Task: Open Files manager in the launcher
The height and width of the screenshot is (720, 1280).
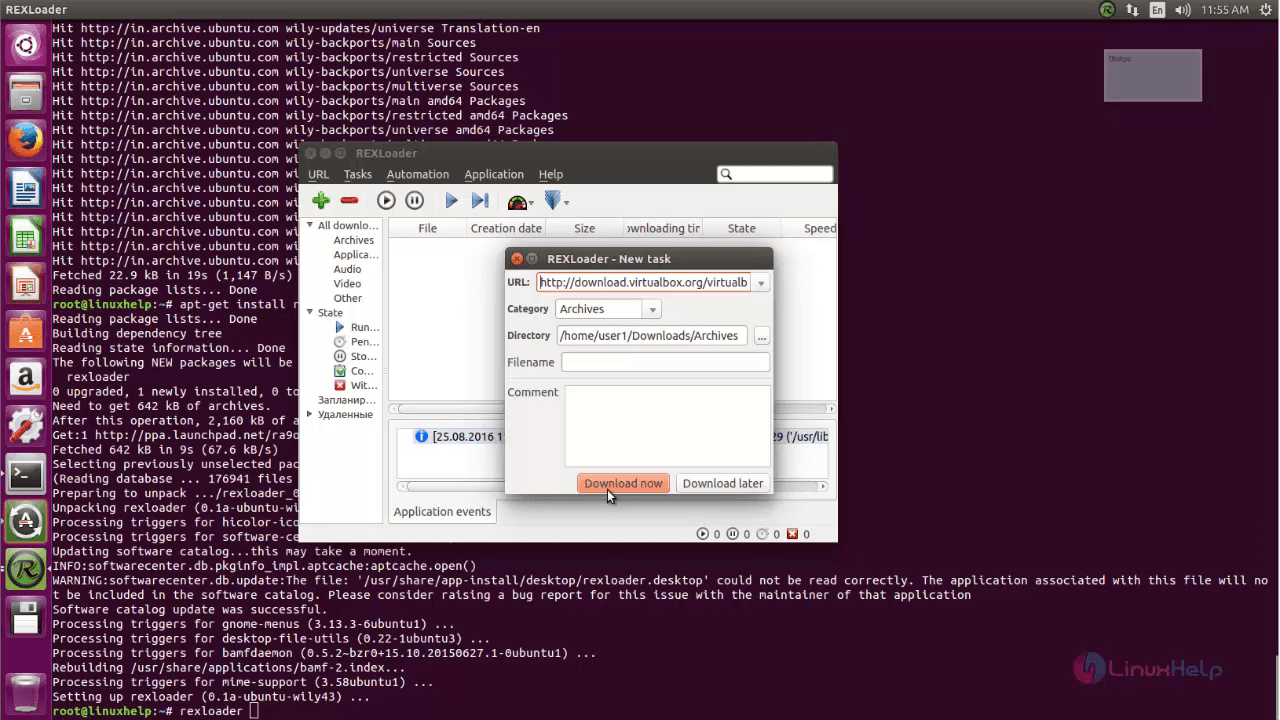Action: tap(25, 92)
